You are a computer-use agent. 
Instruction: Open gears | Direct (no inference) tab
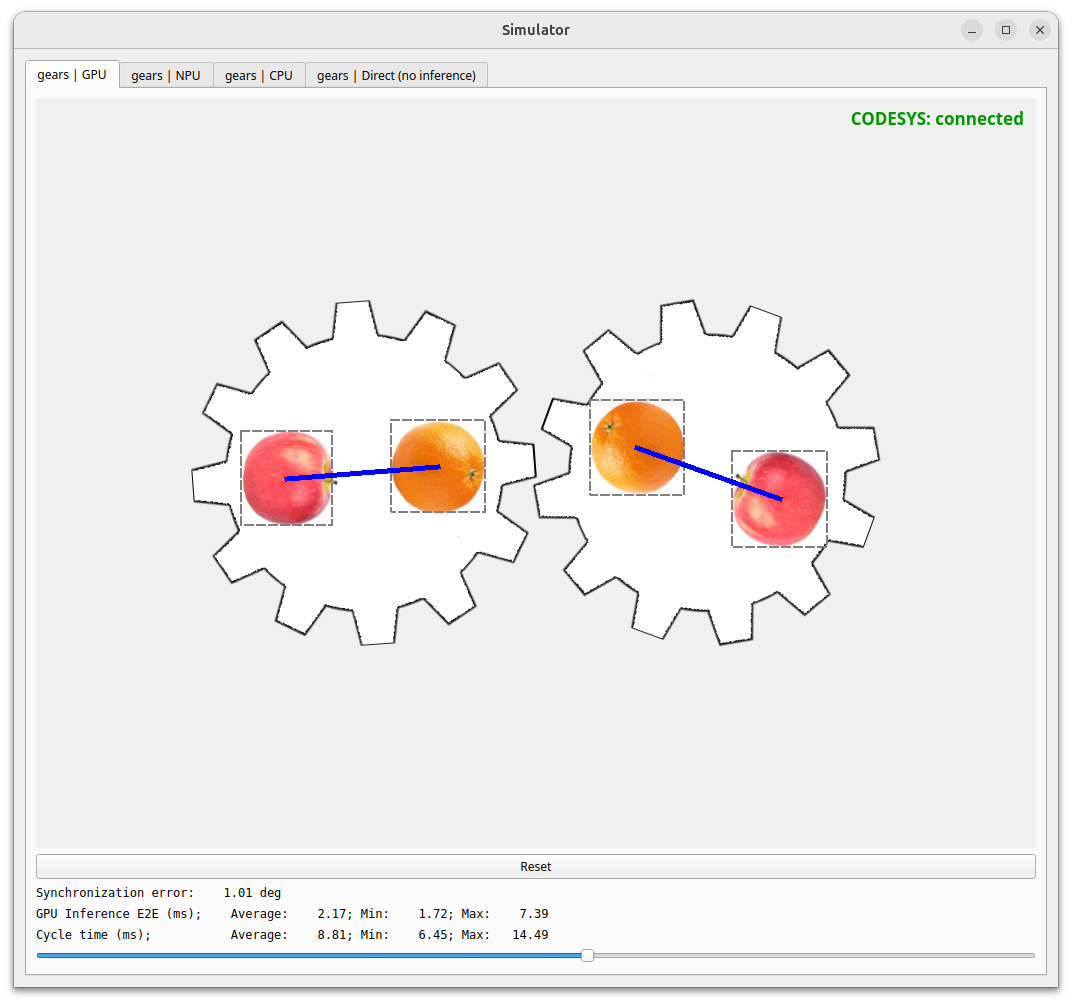click(397, 75)
